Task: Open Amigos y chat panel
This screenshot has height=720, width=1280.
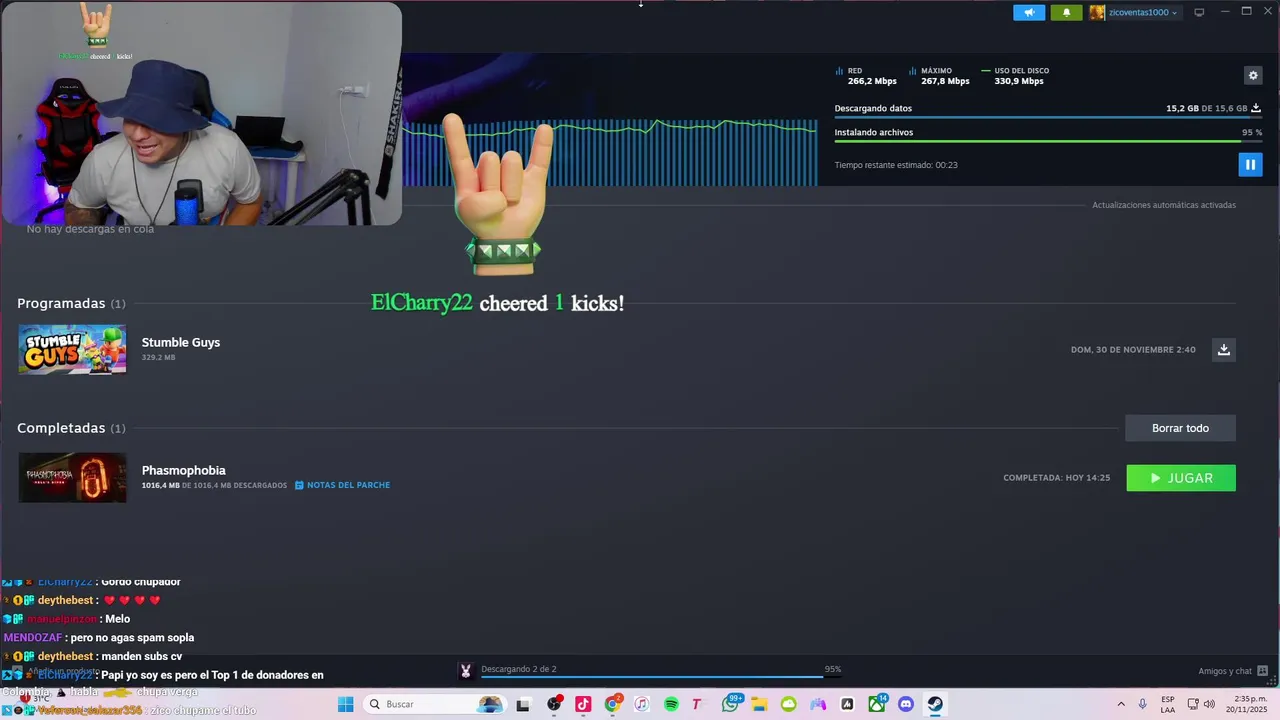Action: pyautogui.click(x=1233, y=671)
